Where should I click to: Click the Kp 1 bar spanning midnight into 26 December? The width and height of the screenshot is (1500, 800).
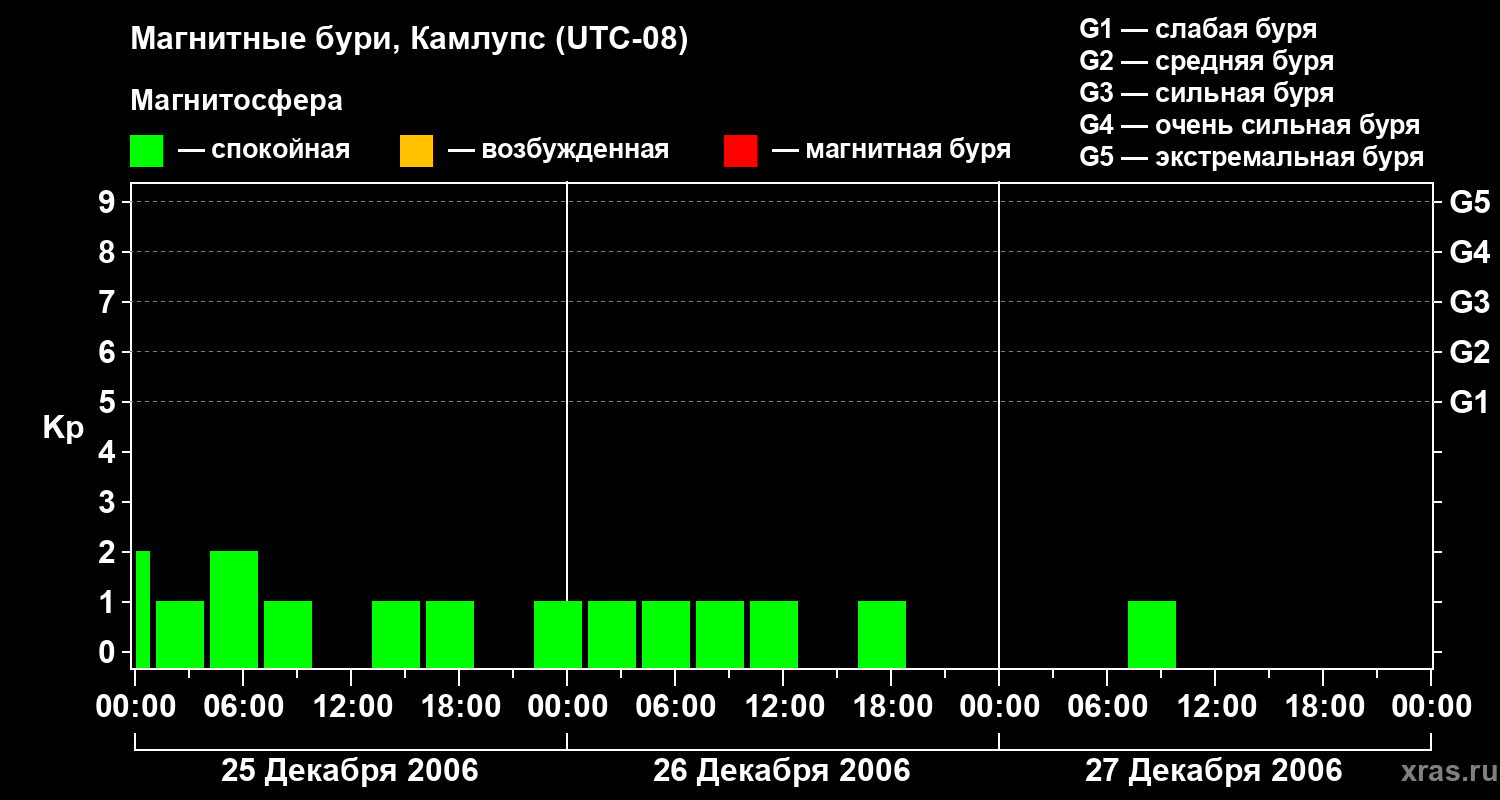pos(558,634)
